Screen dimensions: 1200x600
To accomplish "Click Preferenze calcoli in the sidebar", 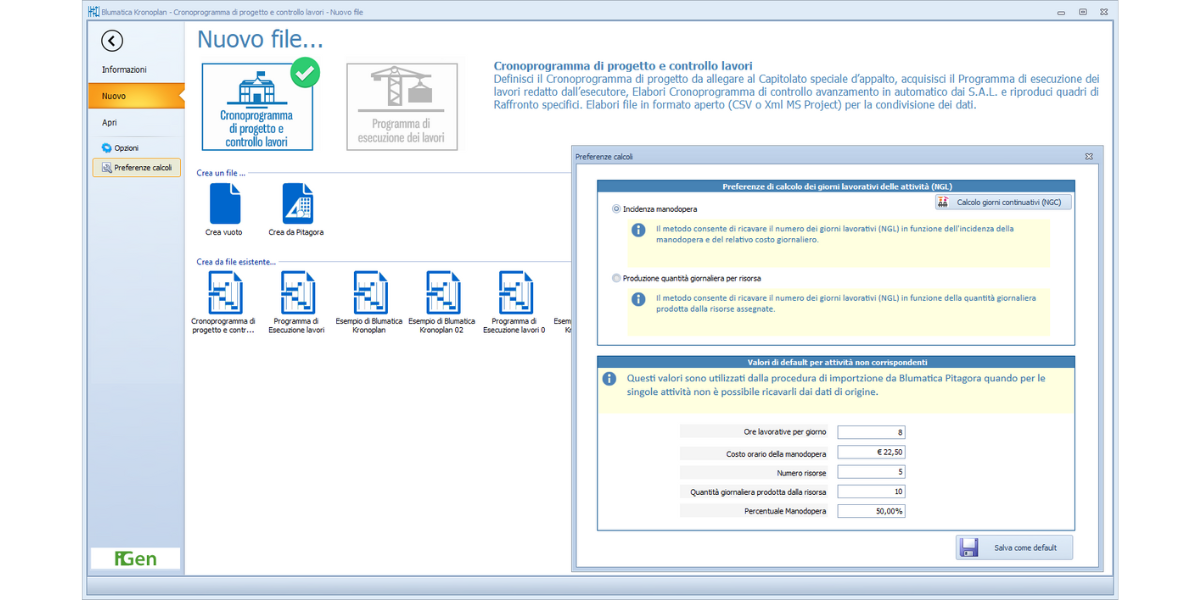I will click(x=137, y=168).
